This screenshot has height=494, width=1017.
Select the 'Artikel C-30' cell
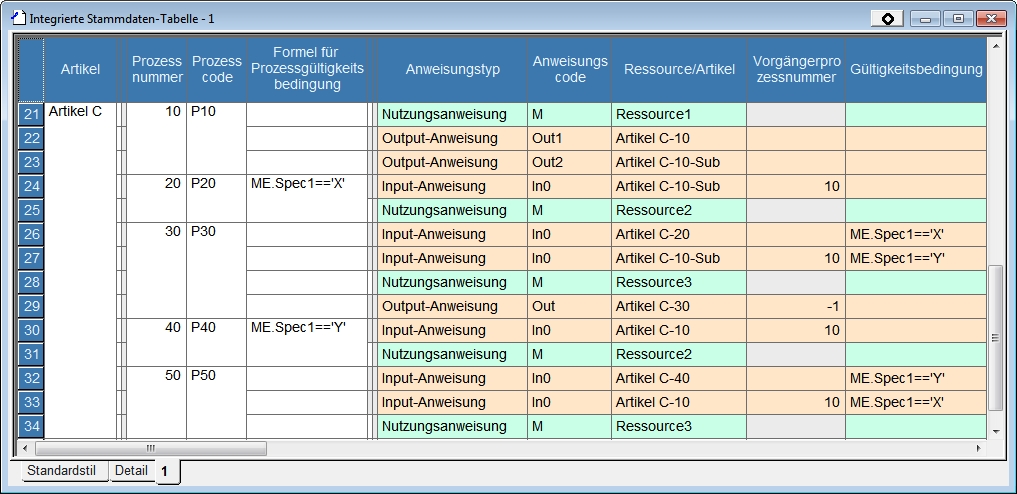[679, 306]
